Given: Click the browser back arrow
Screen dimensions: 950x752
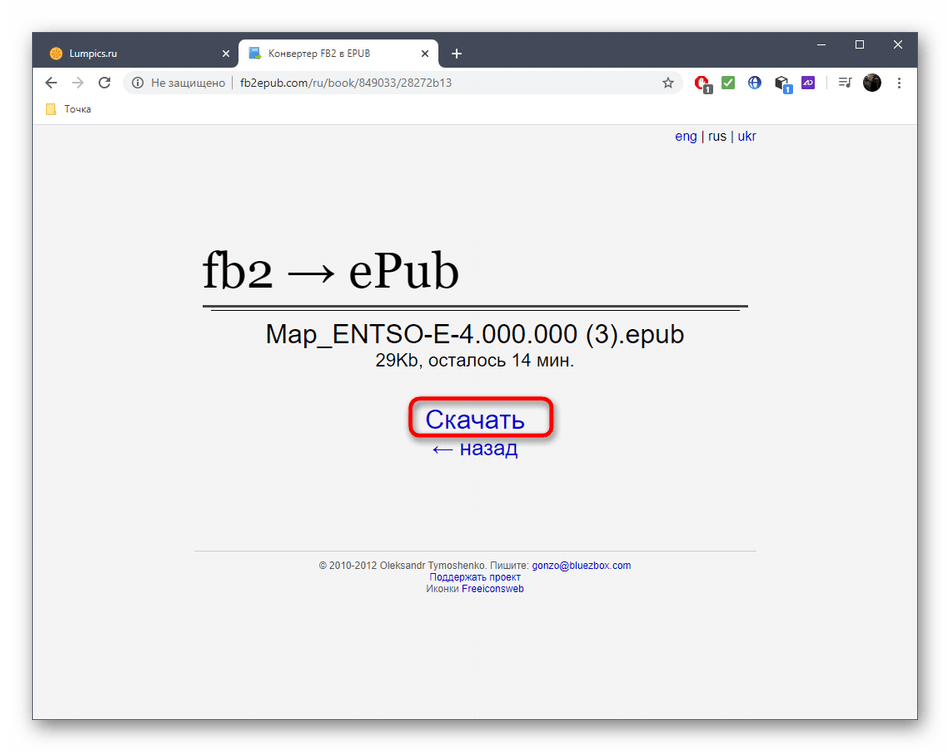Looking at the screenshot, I should 51,83.
